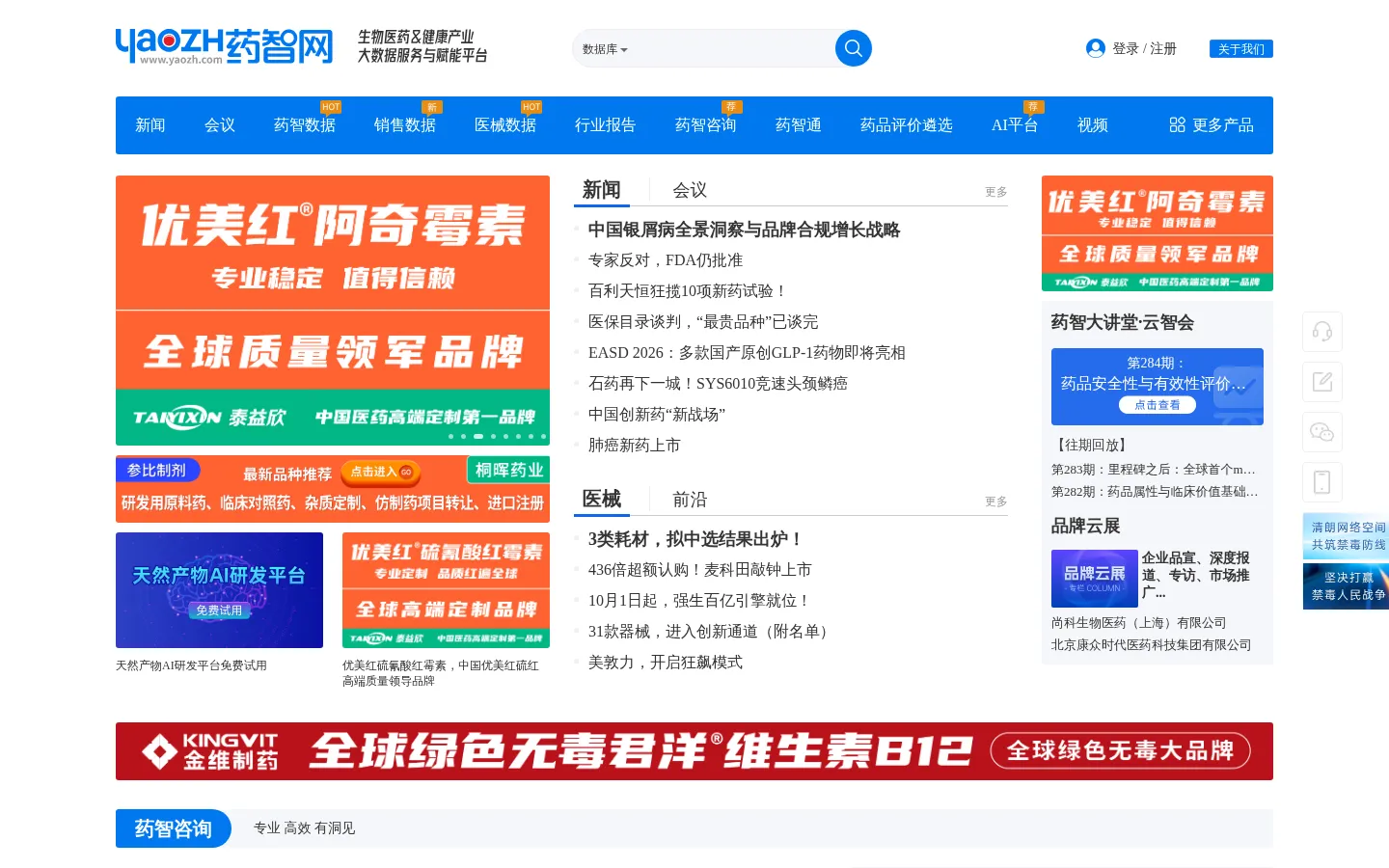Click the 清朗网络空间 side banner
The image size is (1389, 868).
[x=1347, y=536]
